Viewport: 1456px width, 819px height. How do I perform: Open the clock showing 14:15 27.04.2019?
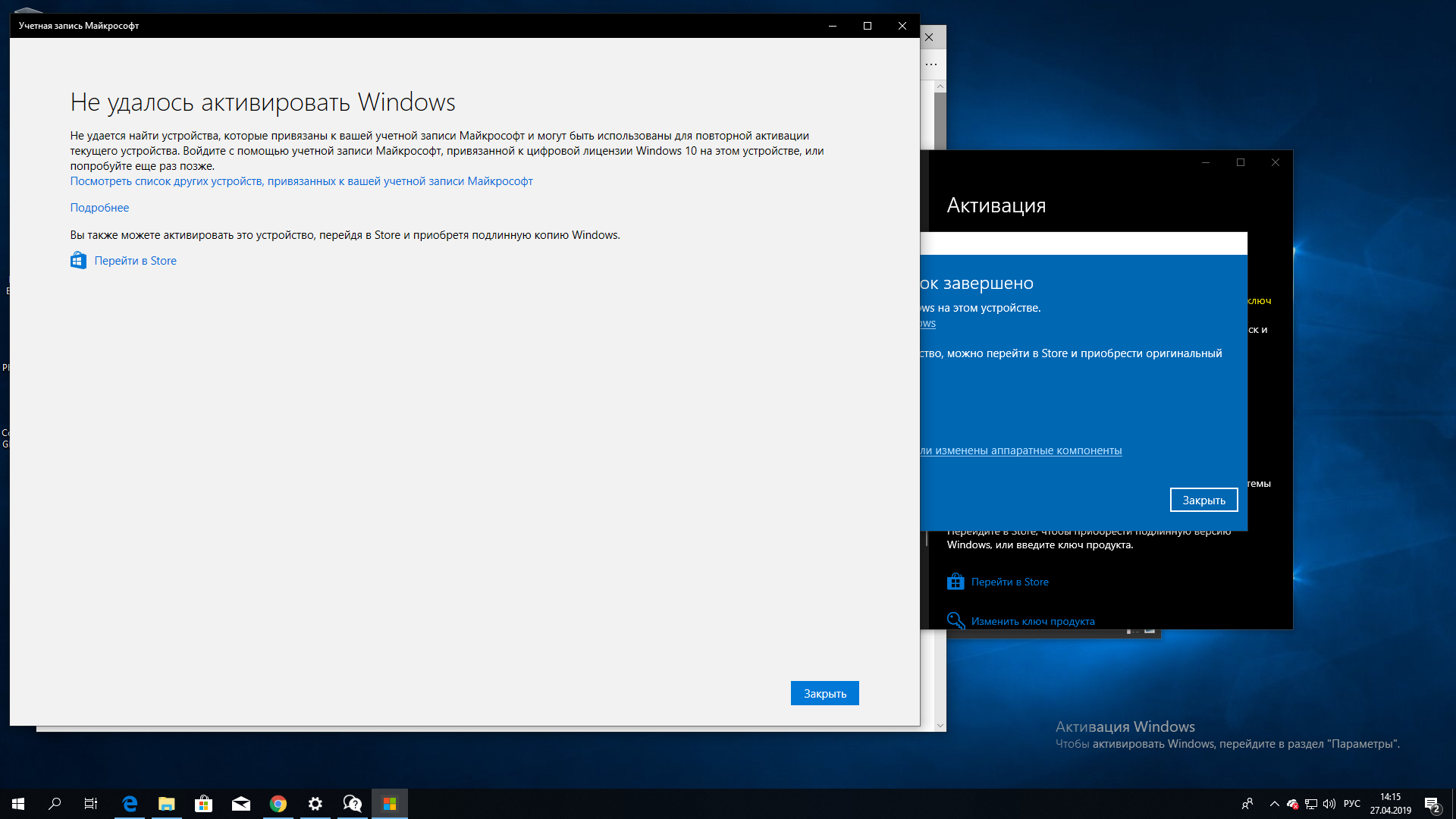point(1391,804)
